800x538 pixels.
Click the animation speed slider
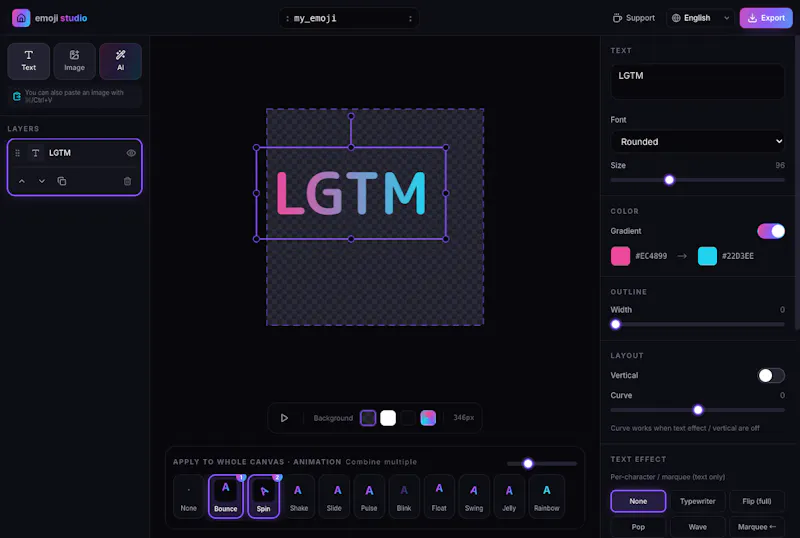point(542,463)
